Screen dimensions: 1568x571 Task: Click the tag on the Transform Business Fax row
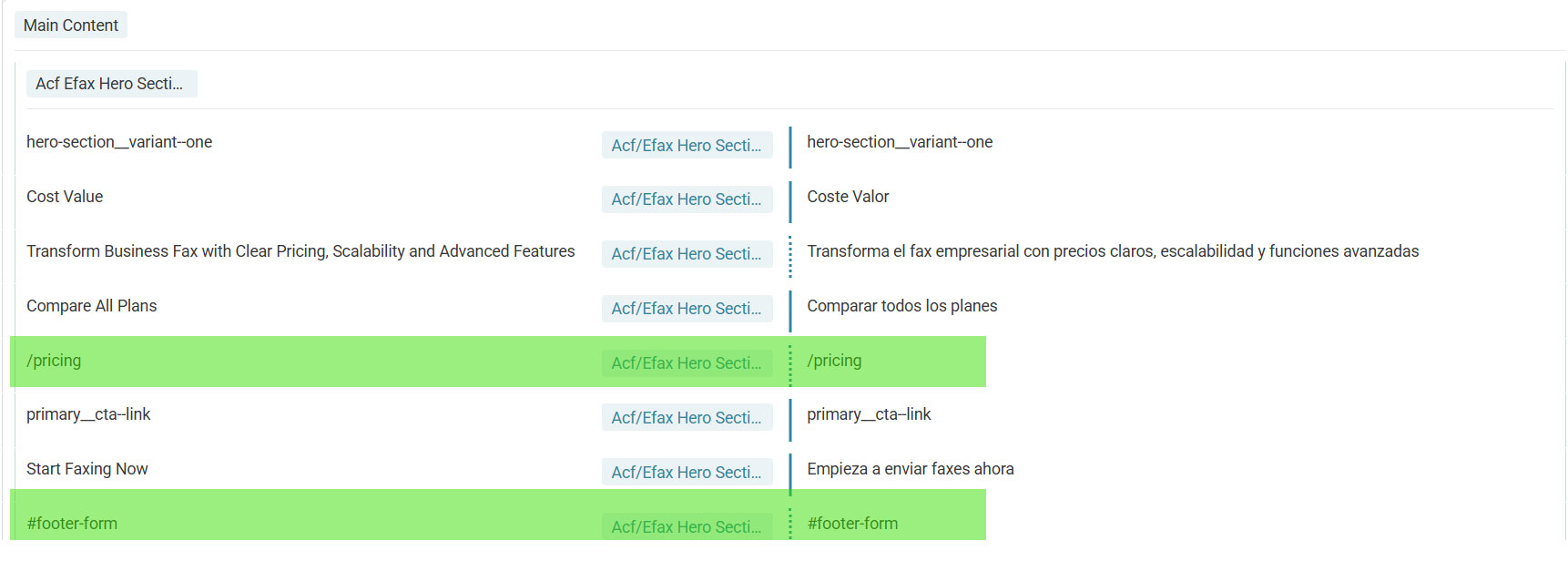687,254
